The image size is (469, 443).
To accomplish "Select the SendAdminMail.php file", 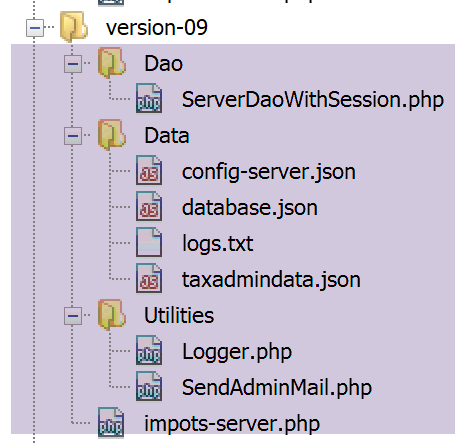I will click(x=277, y=388).
